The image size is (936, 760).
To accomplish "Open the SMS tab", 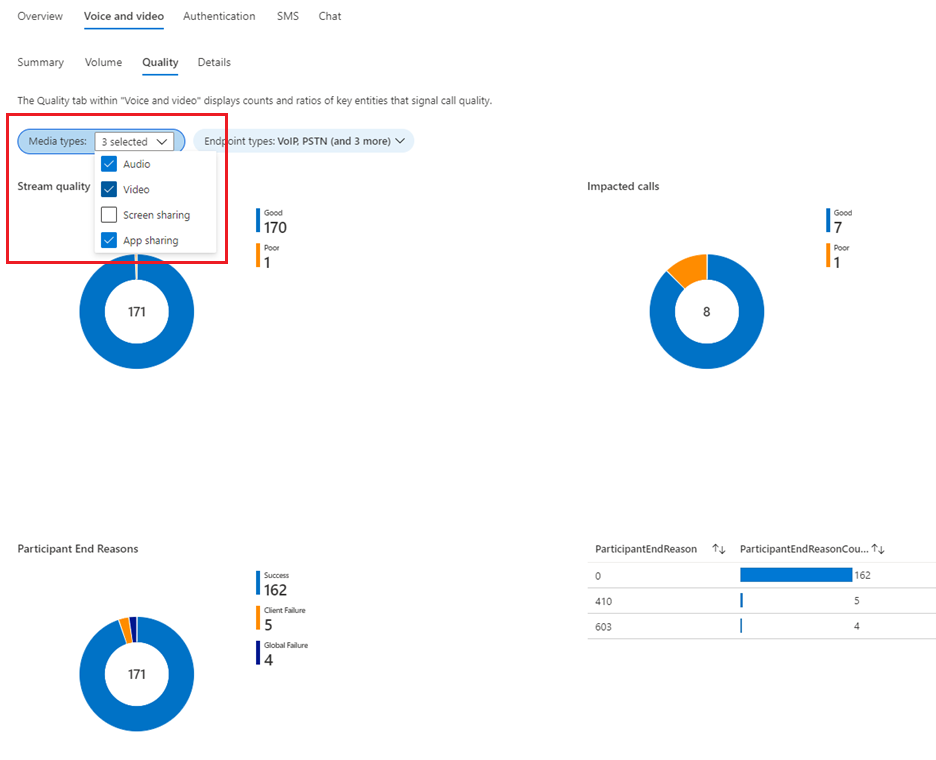I will tap(288, 16).
